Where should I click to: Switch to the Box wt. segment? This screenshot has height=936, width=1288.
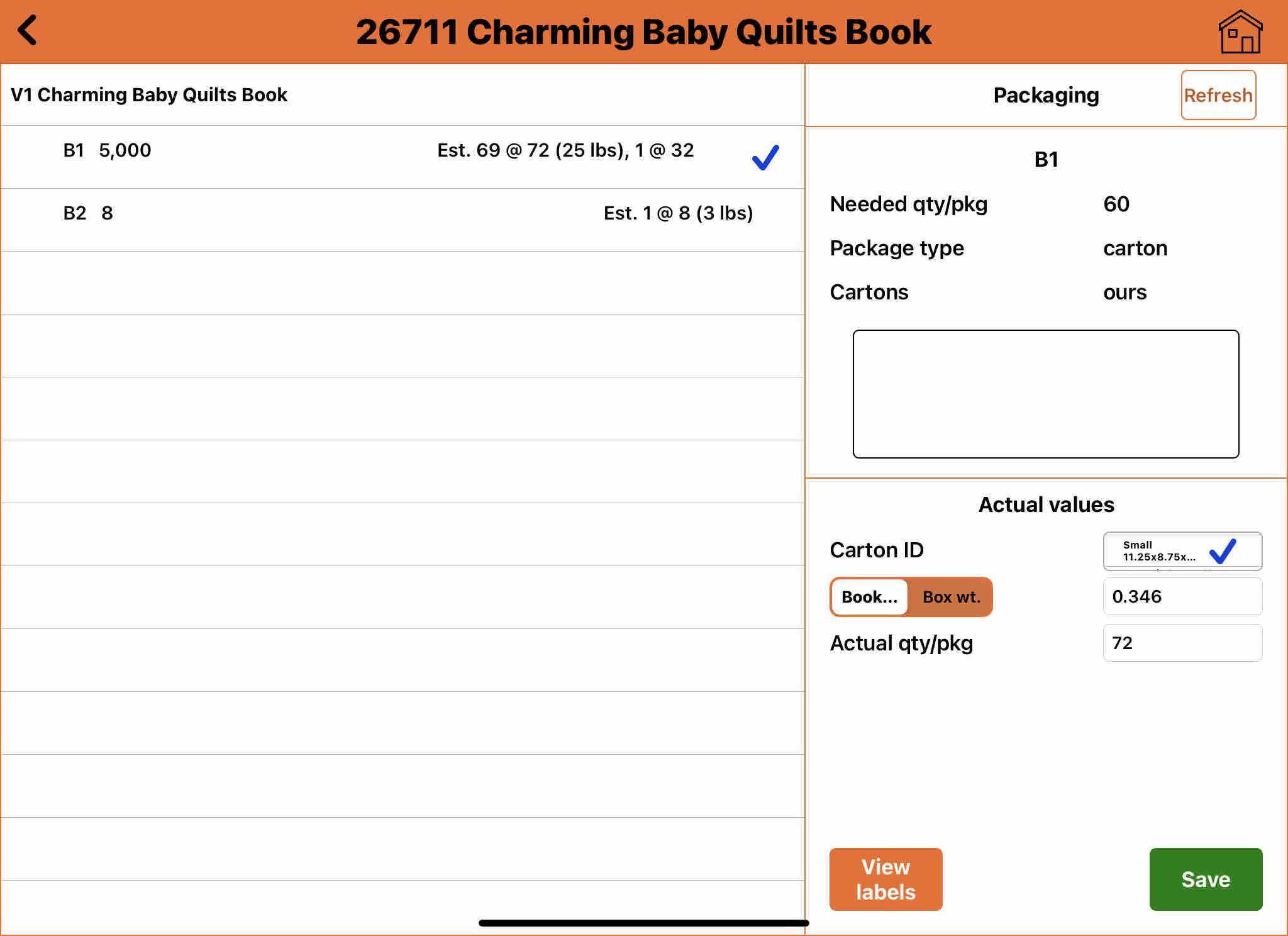coord(951,597)
